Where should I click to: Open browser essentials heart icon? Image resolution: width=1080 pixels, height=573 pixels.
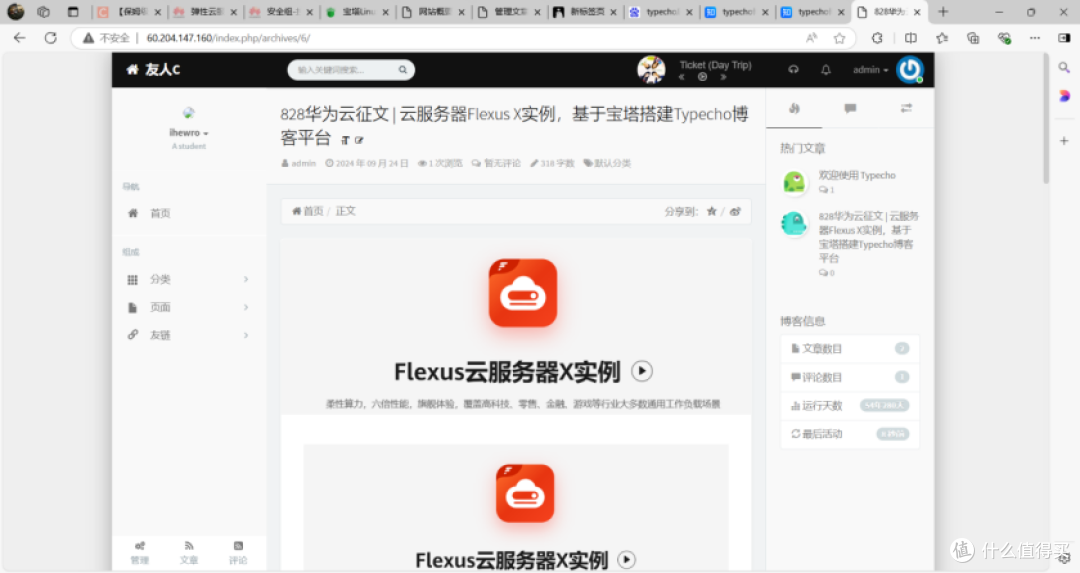click(1004, 38)
